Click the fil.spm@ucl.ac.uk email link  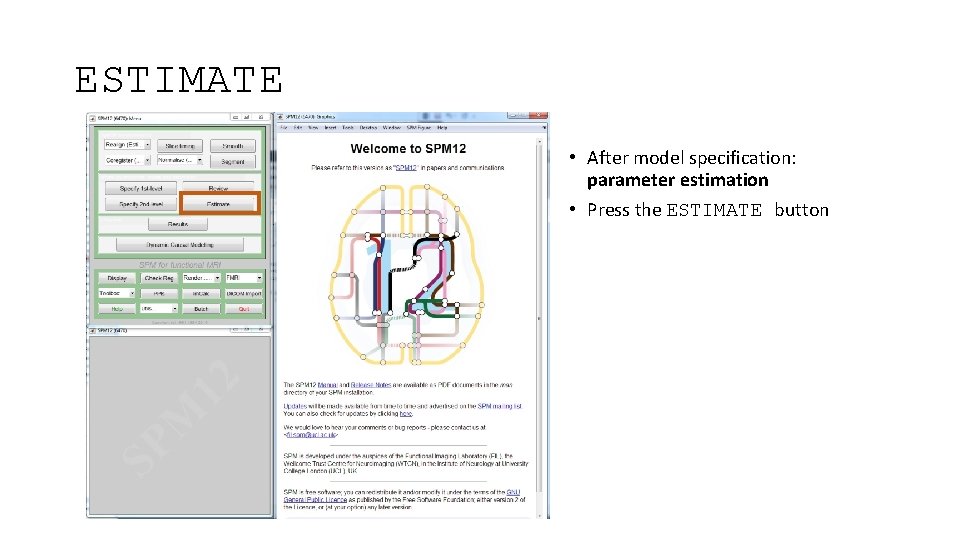[312, 435]
